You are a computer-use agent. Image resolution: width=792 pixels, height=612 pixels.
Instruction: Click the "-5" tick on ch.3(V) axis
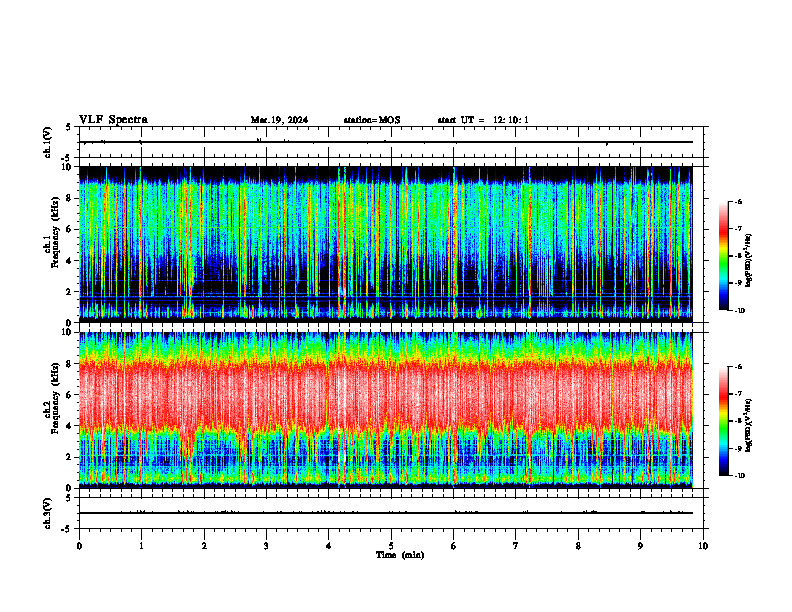coord(68,529)
